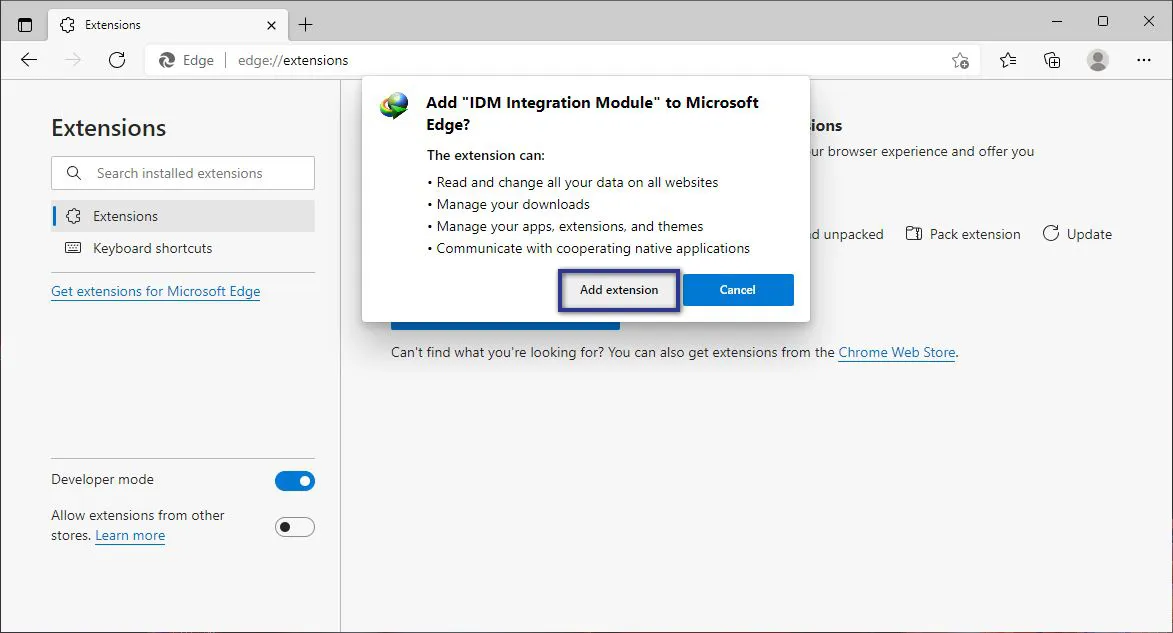Disable the Developer mode toggle

[x=295, y=480]
